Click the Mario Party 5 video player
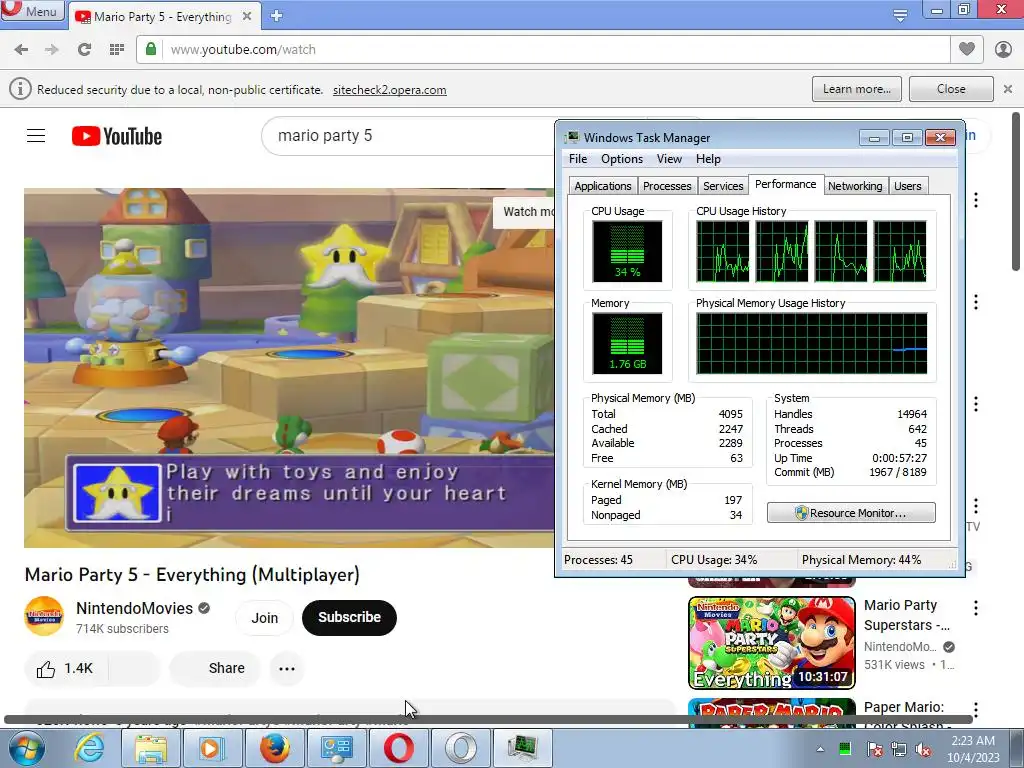 tap(289, 368)
